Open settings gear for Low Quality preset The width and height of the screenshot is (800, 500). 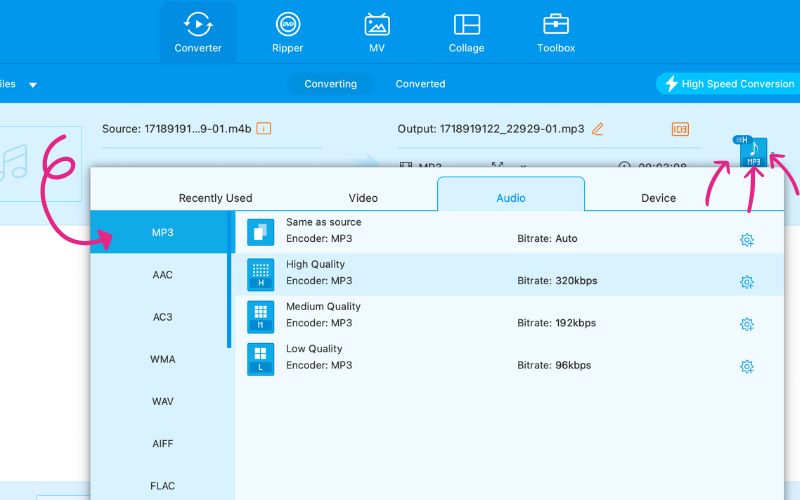click(746, 366)
